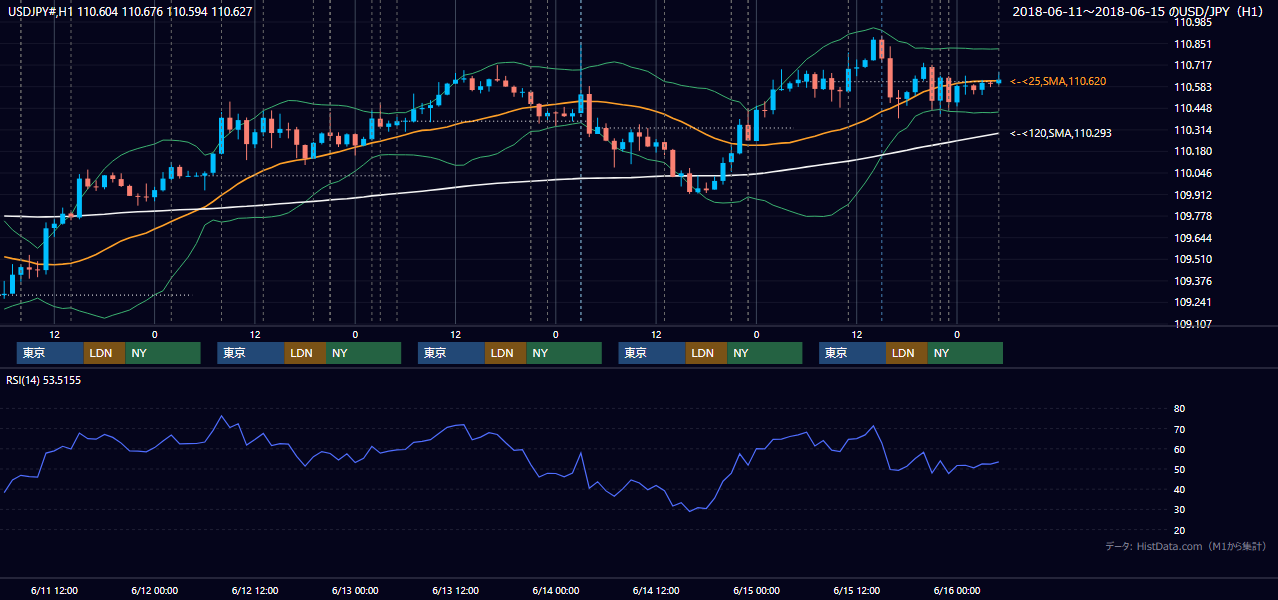The height and width of the screenshot is (600, 1278).
Task: Click RSI scale value 80
Action: point(1179,409)
